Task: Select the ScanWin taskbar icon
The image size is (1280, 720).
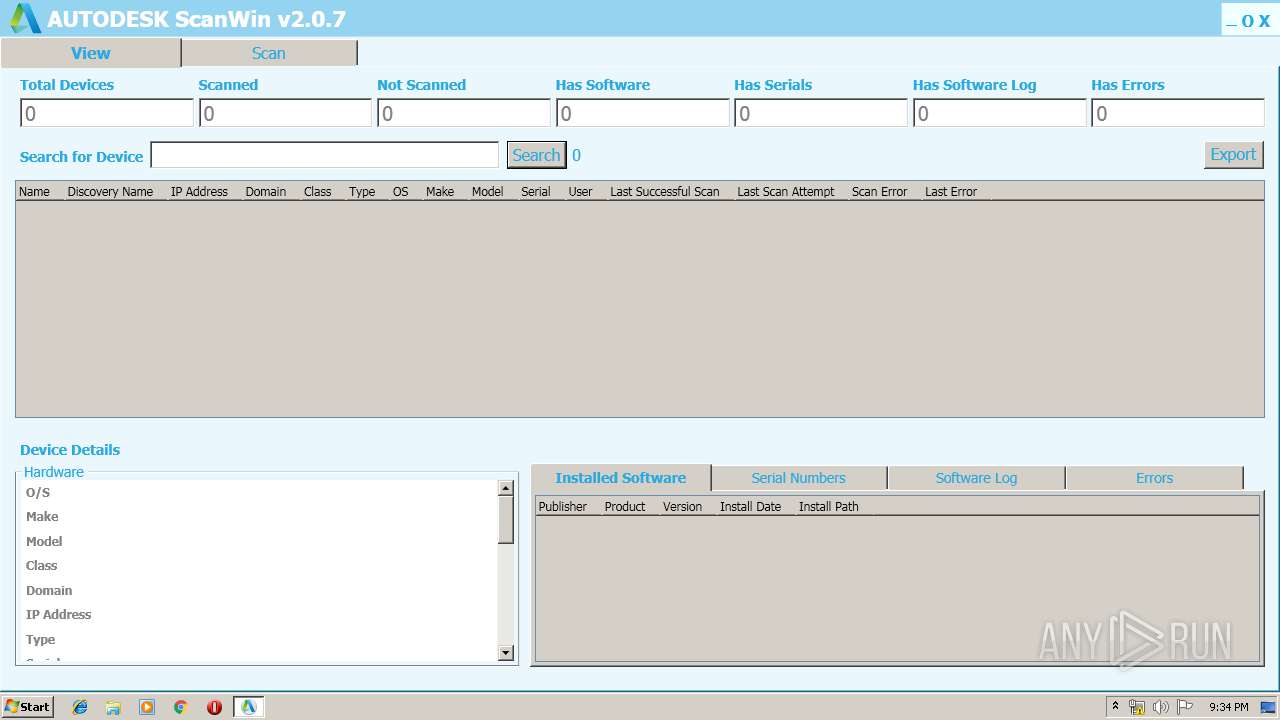Action: tap(248, 707)
